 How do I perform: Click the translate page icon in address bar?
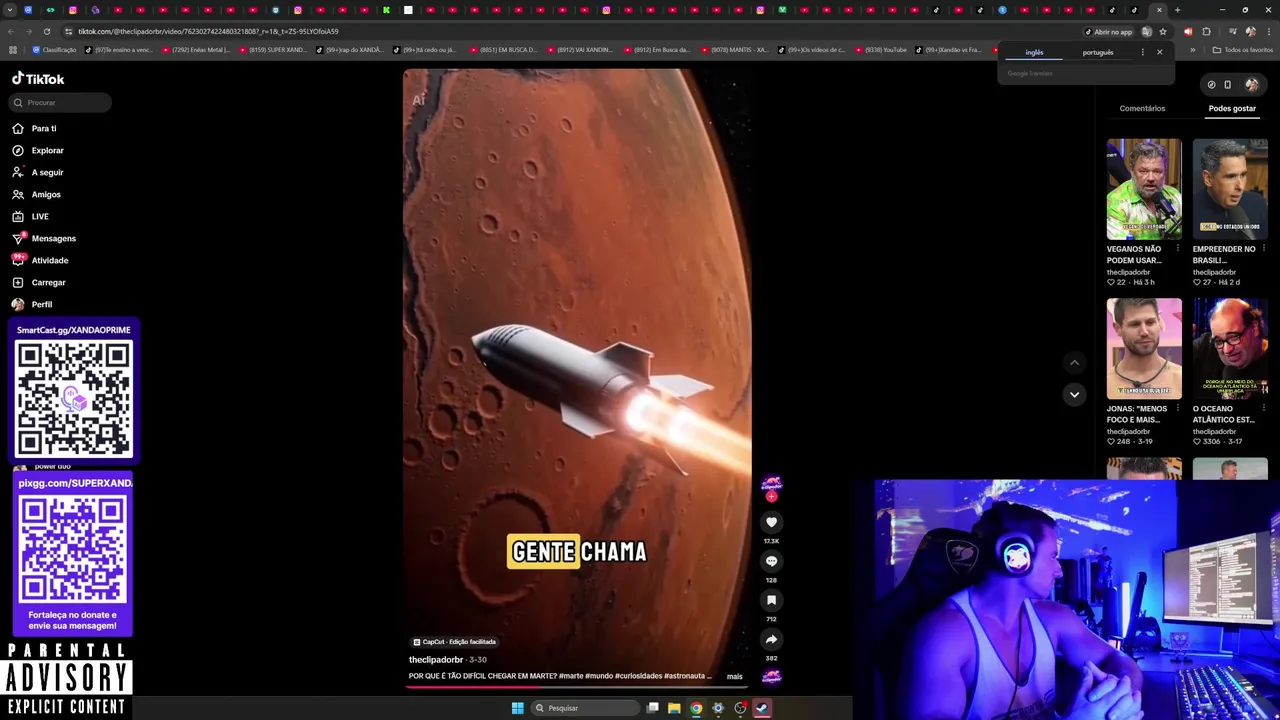1147,32
